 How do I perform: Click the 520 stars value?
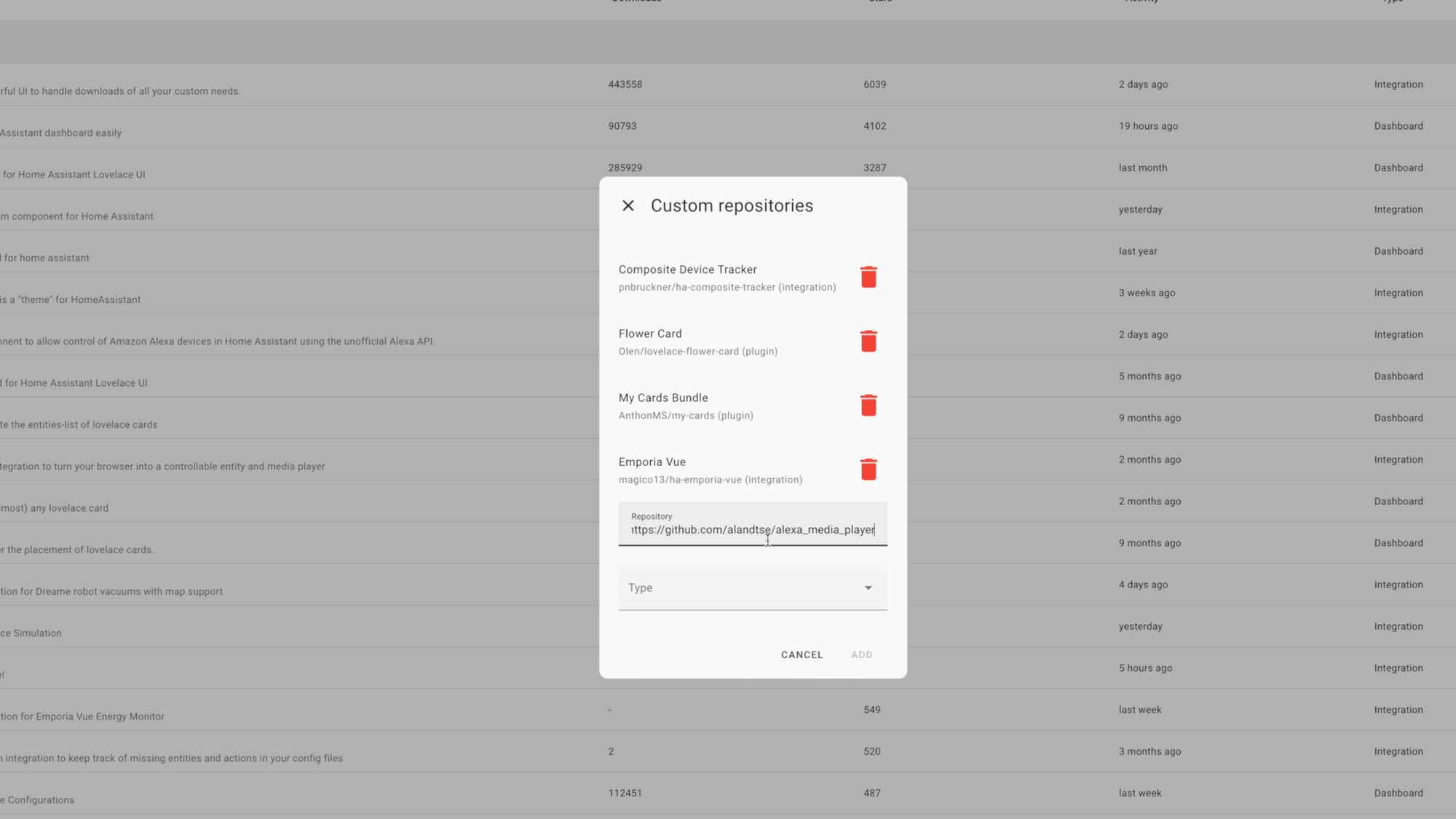pos(872,751)
